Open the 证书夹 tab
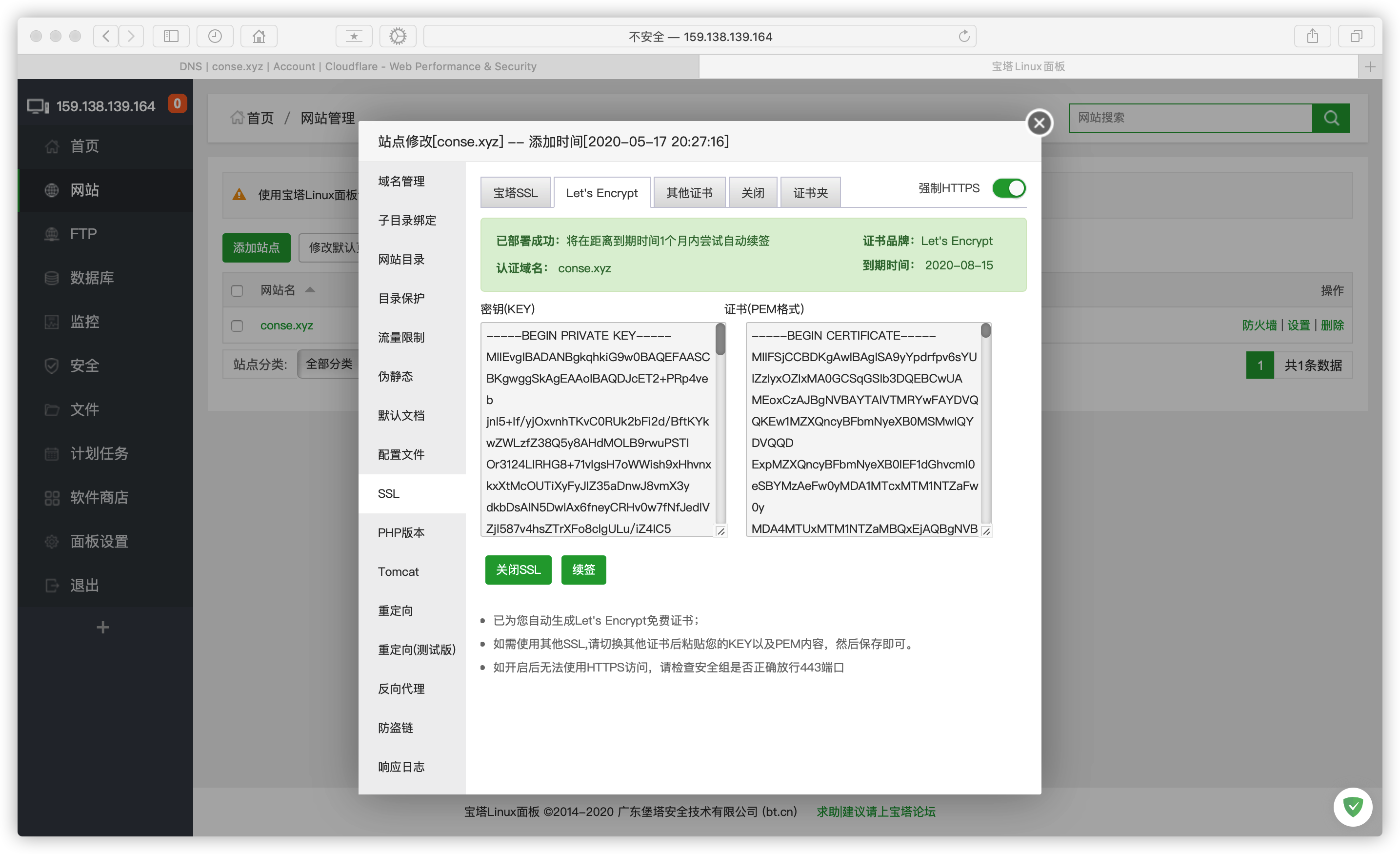Screen dimensions: 1400x854 point(810,193)
